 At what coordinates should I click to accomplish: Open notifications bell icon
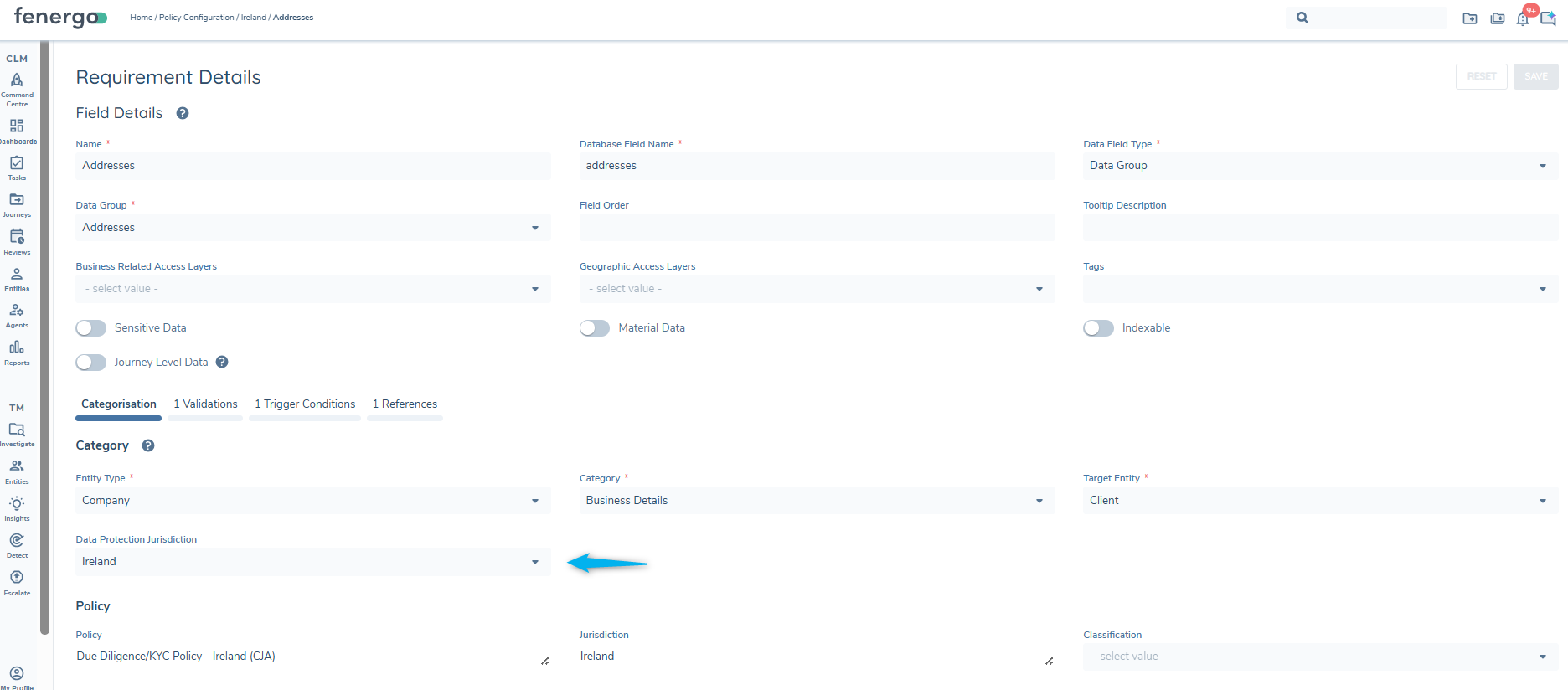(x=1522, y=18)
